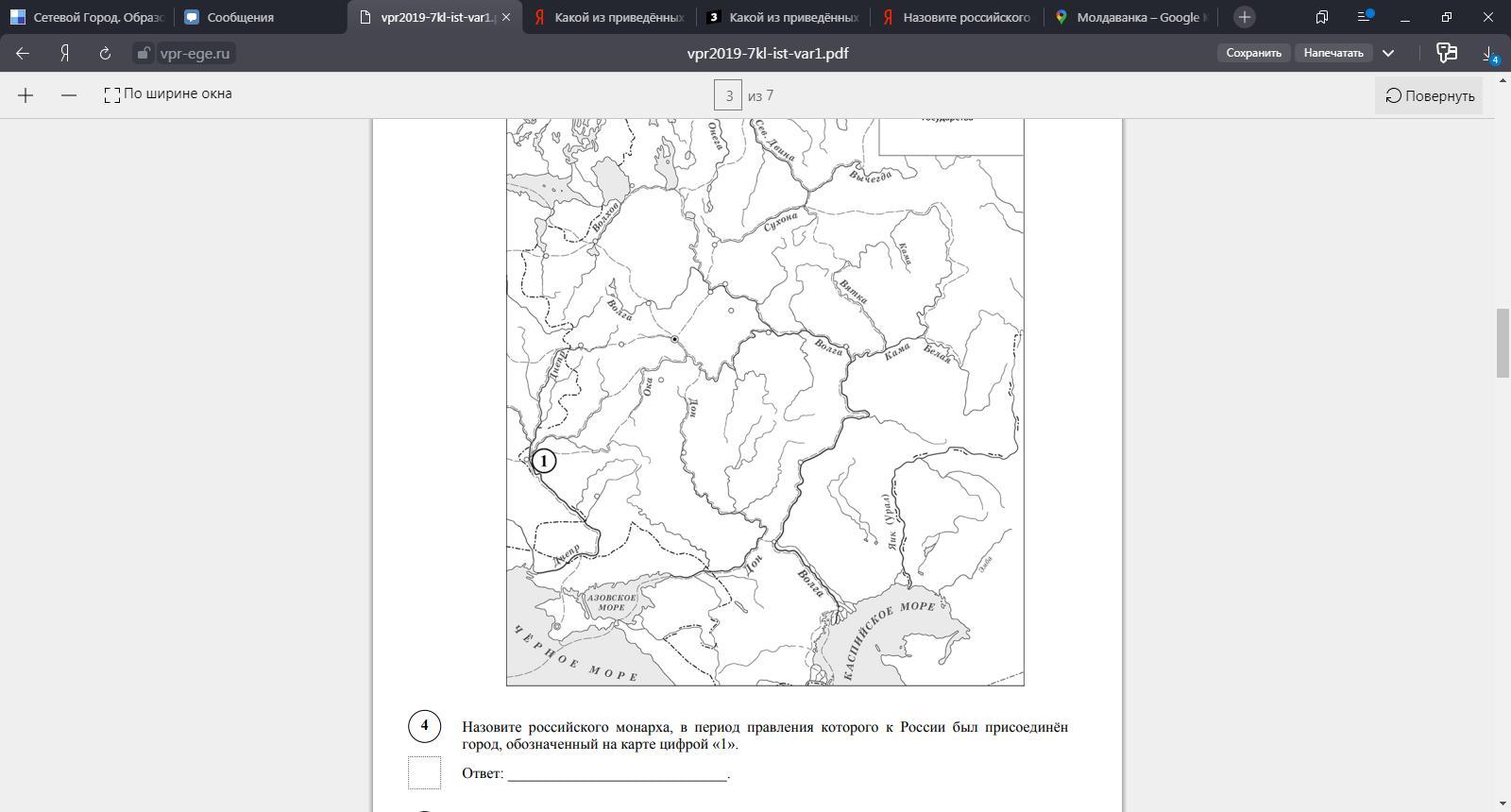This screenshot has height=812, width=1511.
Task: Fit the PDF with По ширине окна
Action: pyautogui.click(x=168, y=94)
